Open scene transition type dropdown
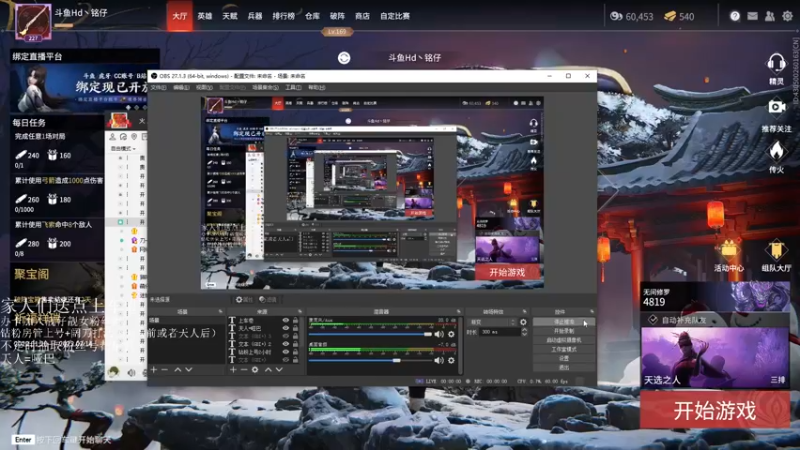This screenshot has height=450, width=800. click(x=492, y=322)
